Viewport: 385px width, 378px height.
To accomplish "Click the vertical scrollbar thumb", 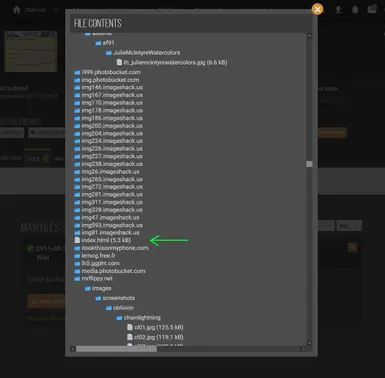I will [x=309, y=164].
